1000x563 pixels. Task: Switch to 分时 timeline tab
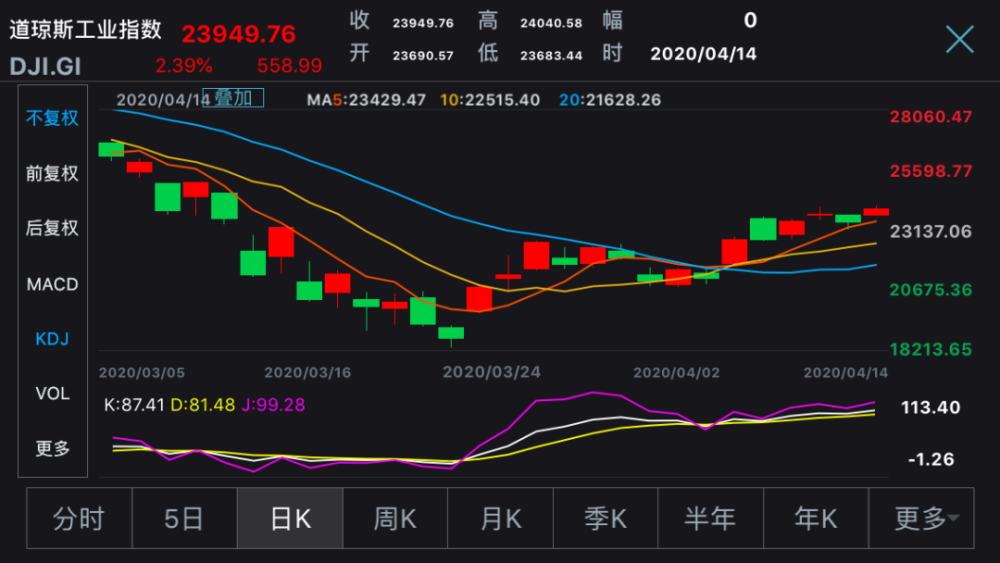click(79, 518)
